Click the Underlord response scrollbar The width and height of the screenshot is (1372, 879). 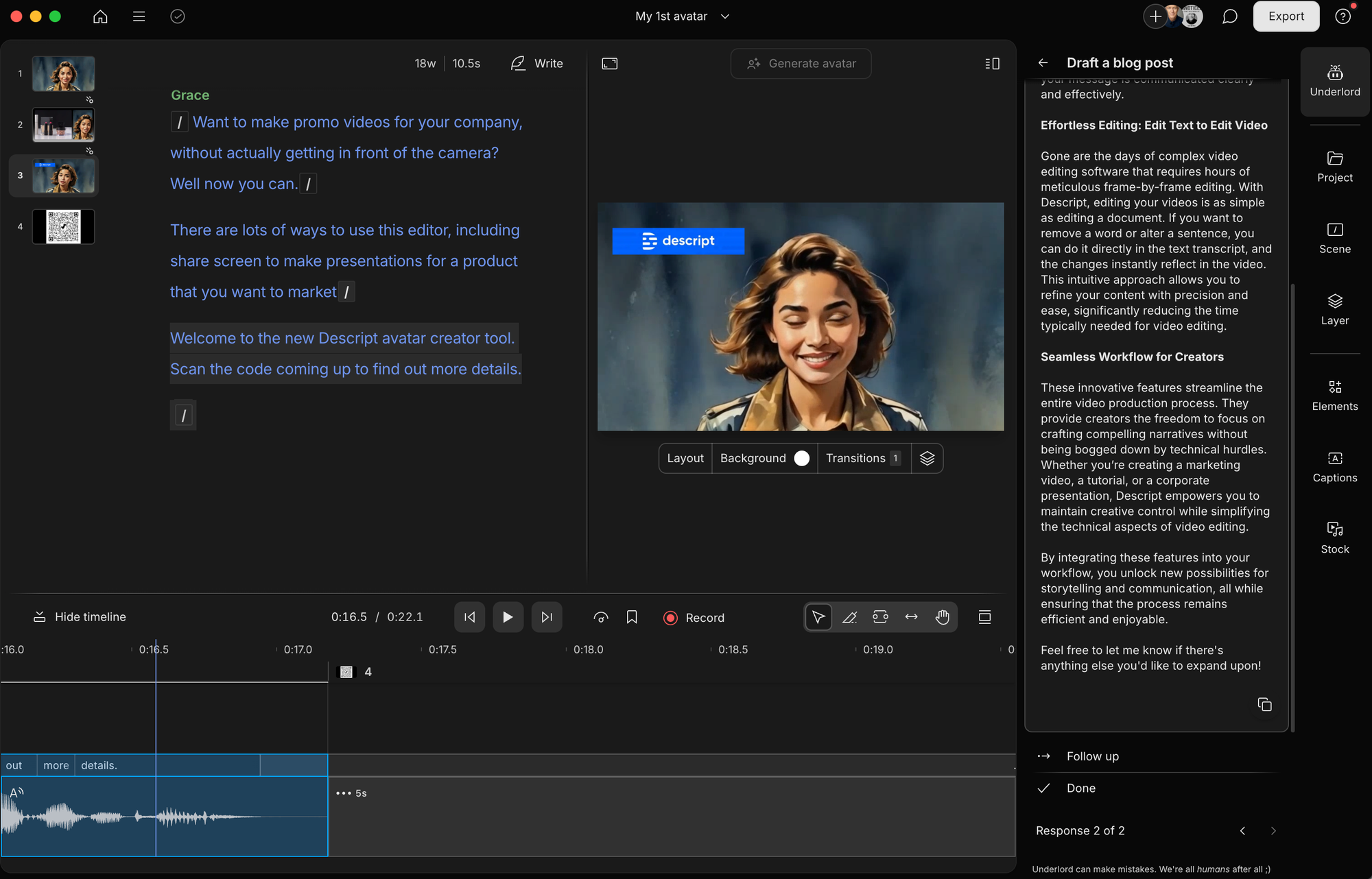(1293, 507)
